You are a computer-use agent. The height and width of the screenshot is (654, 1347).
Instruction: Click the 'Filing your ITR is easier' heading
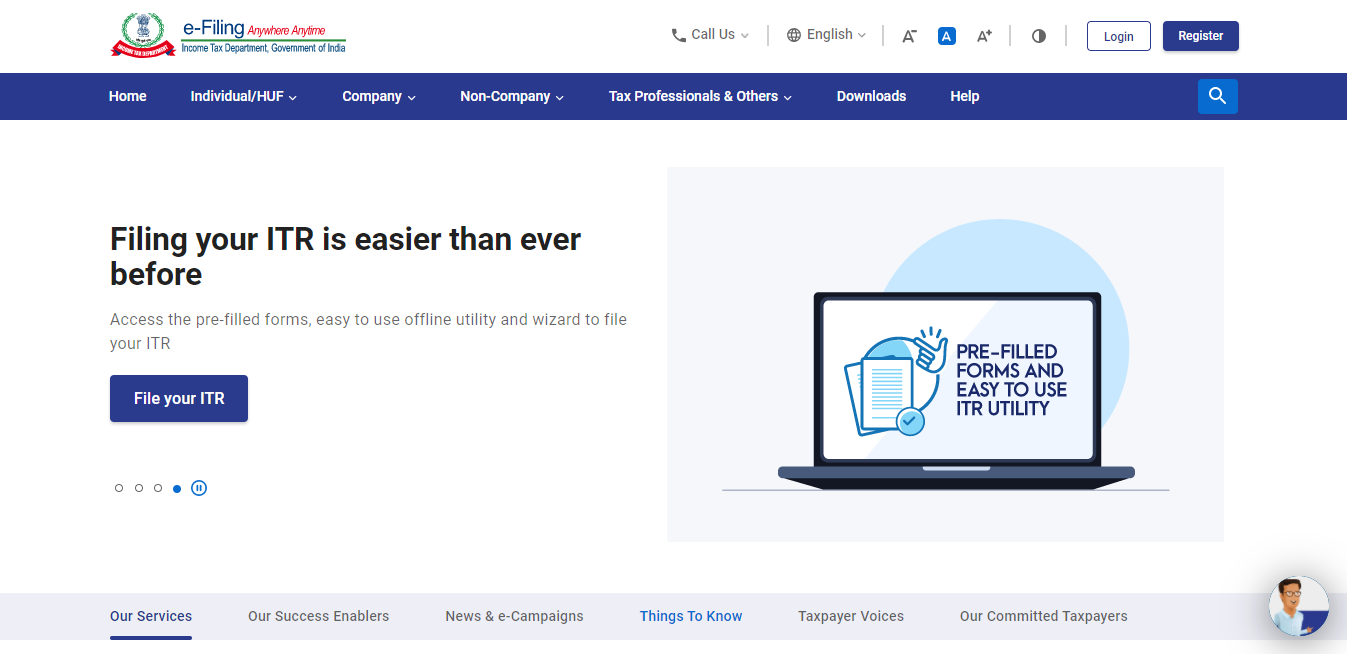click(x=345, y=256)
